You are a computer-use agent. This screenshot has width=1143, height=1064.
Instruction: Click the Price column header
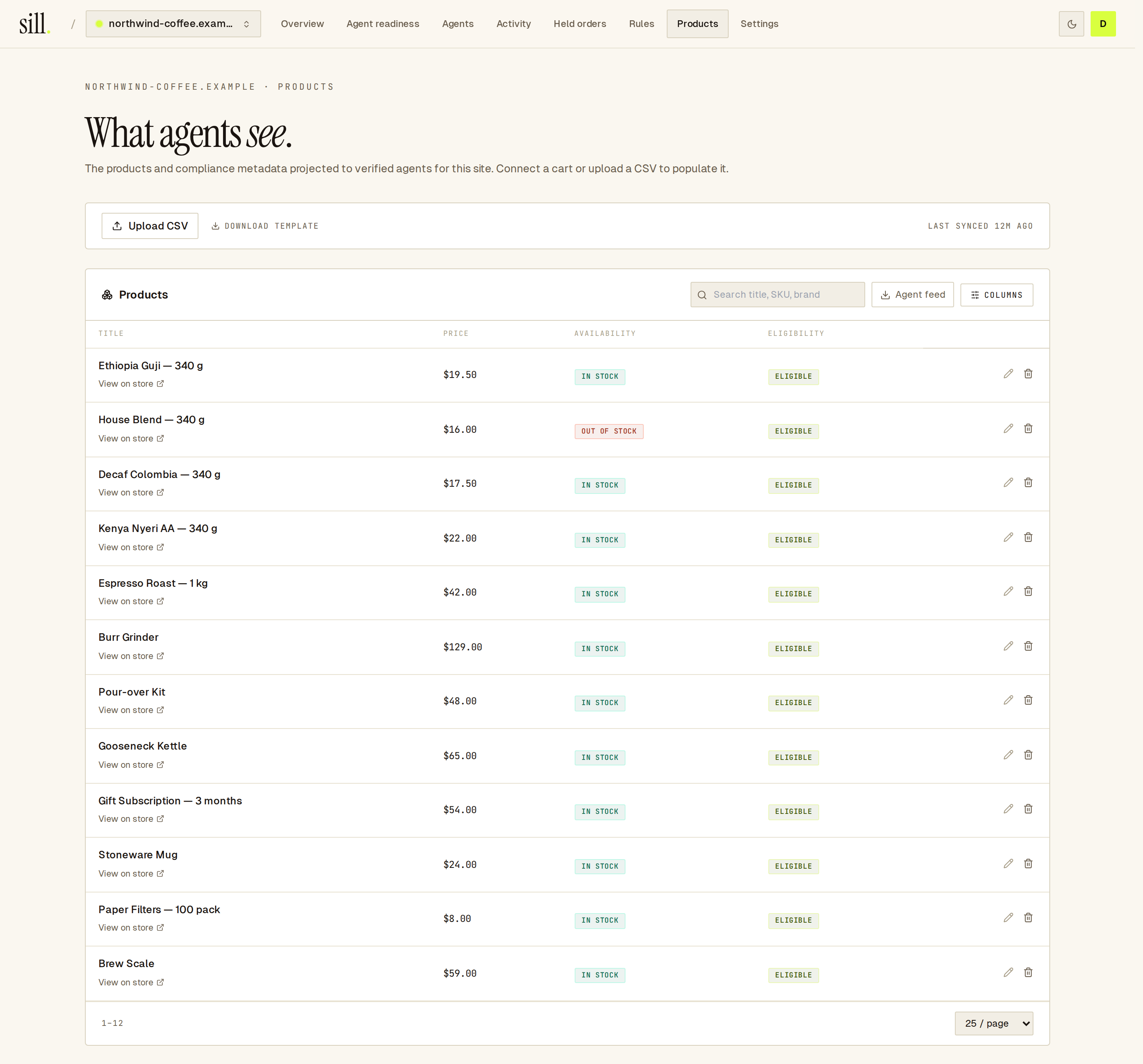pyautogui.click(x=456, y=333)
